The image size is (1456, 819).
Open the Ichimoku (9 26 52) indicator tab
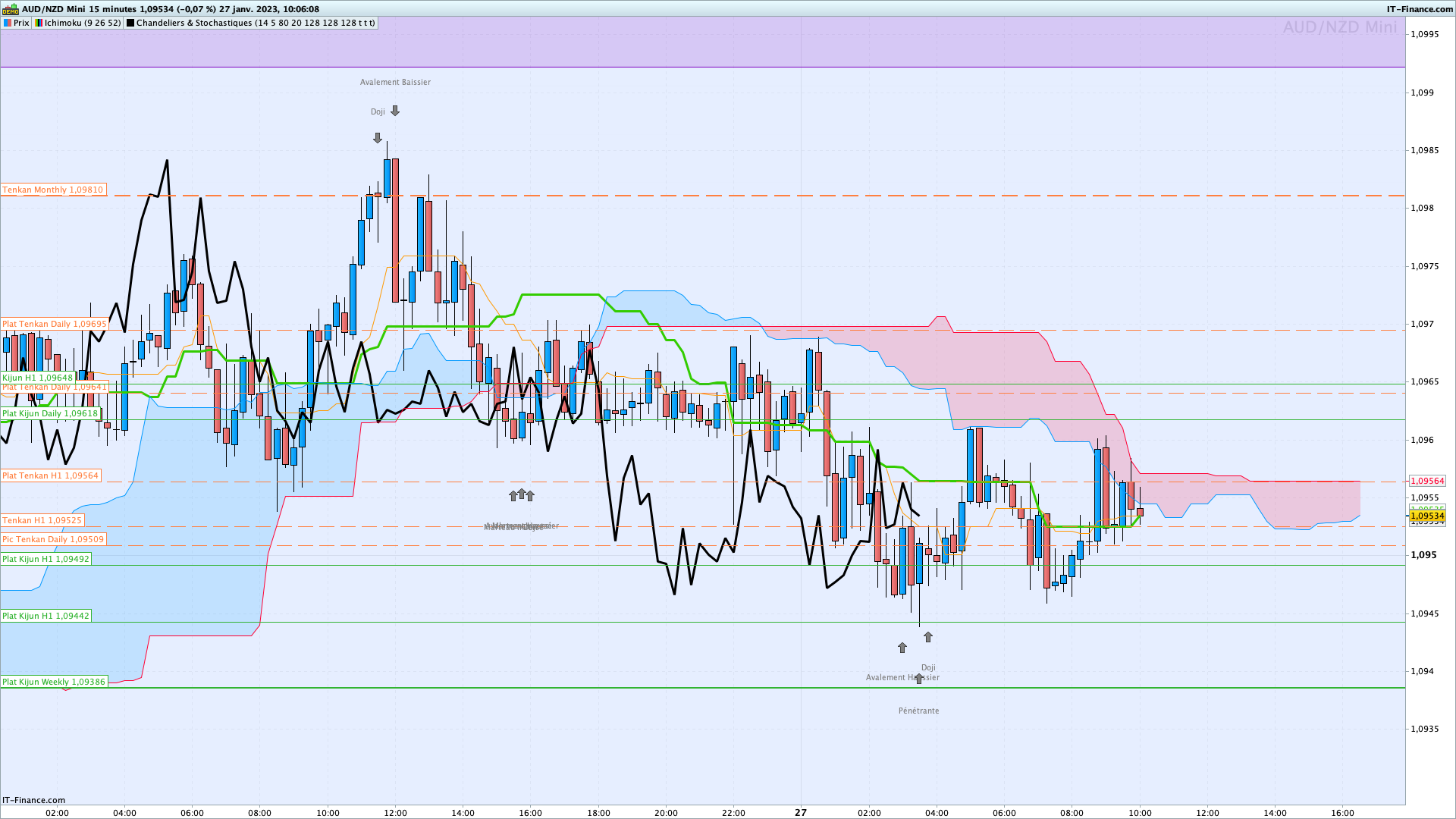pyautogui.click(x=77, y=23)
